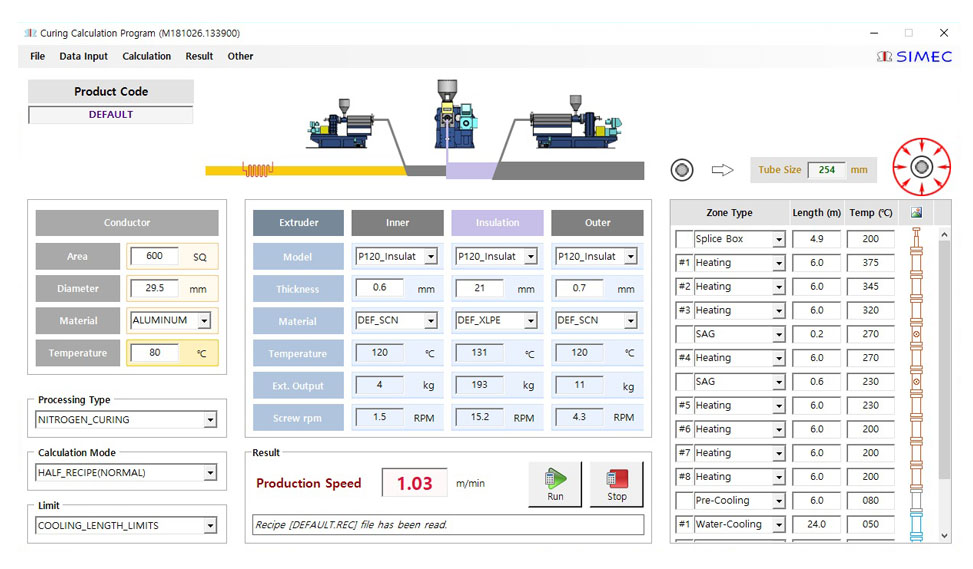Image resolution: width=973 pixels, height=569 pixels.
Task: Click the gray cable cross-section circle icon
Action: click(x=682, y=170)
